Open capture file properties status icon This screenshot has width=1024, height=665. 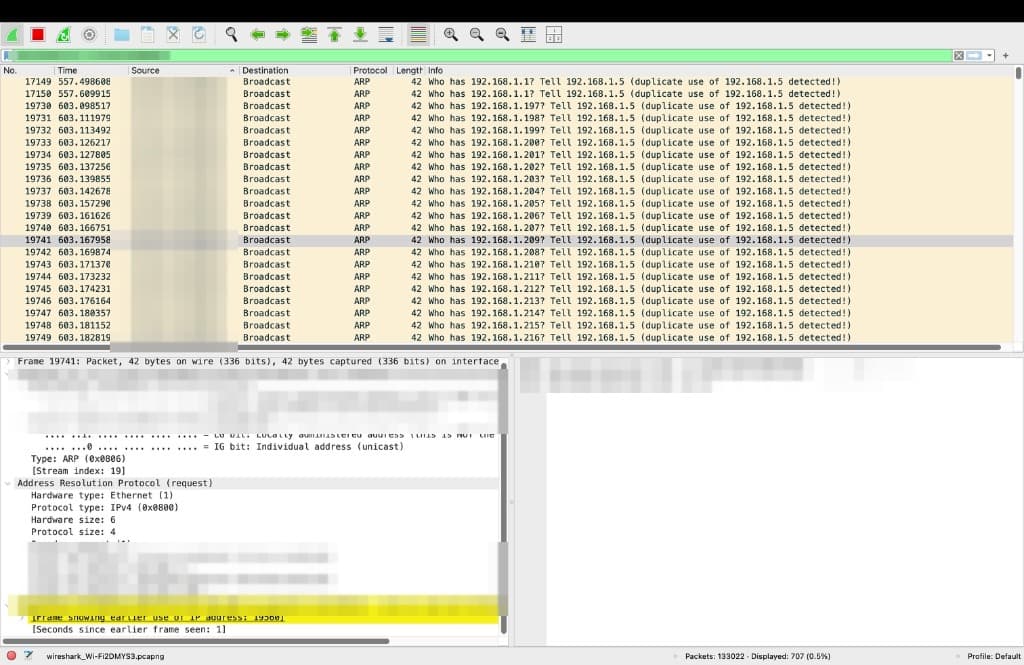coord(29,656)
